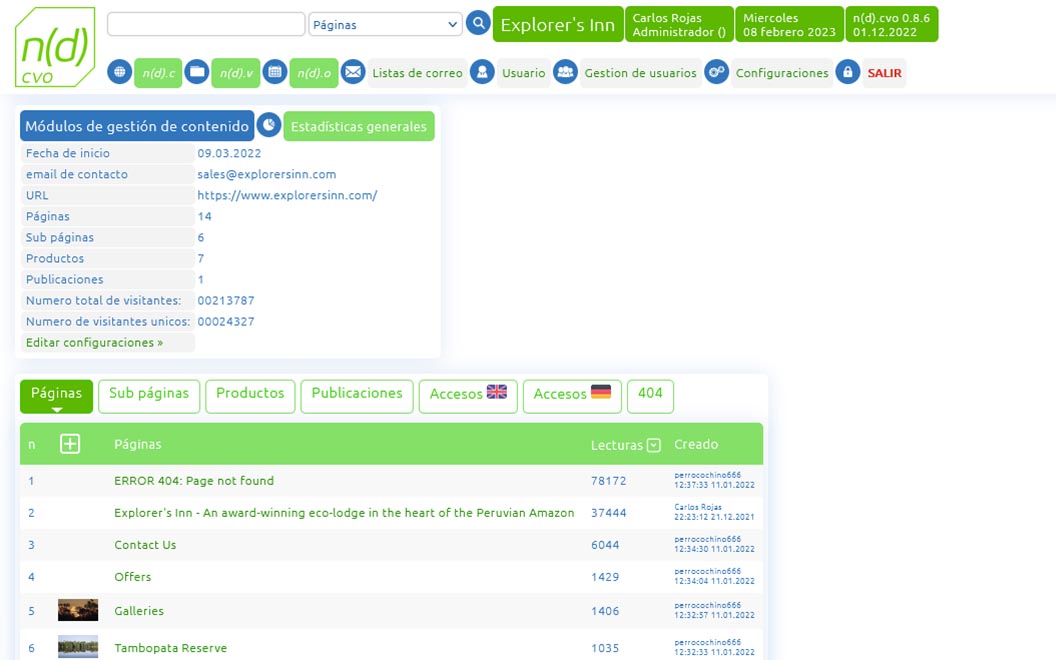
Task: Click the folder icon beside n(d).v
Action: point(197,71)
